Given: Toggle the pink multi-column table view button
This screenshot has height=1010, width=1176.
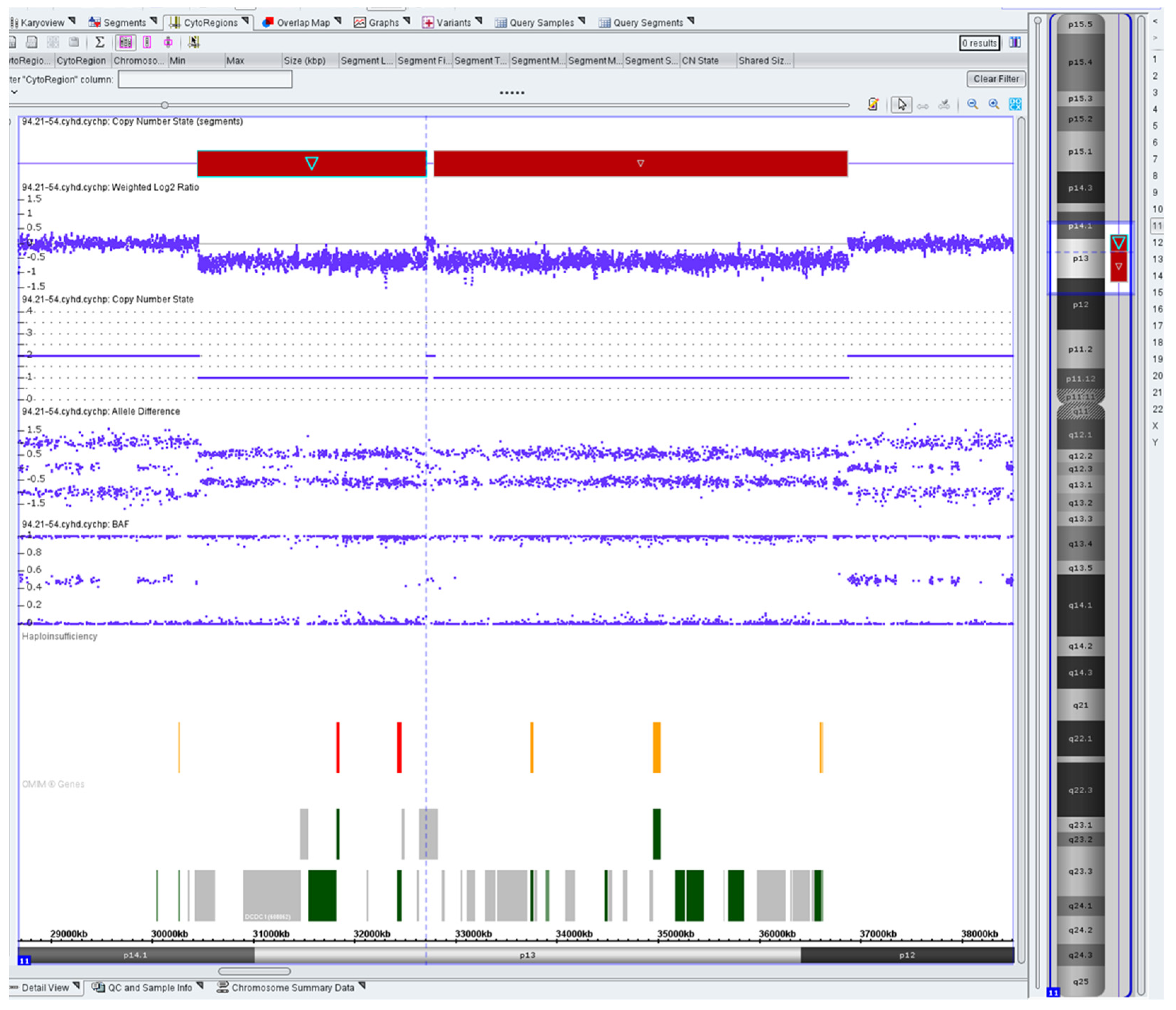Looking at the screenshot, I should coord(126,42).
